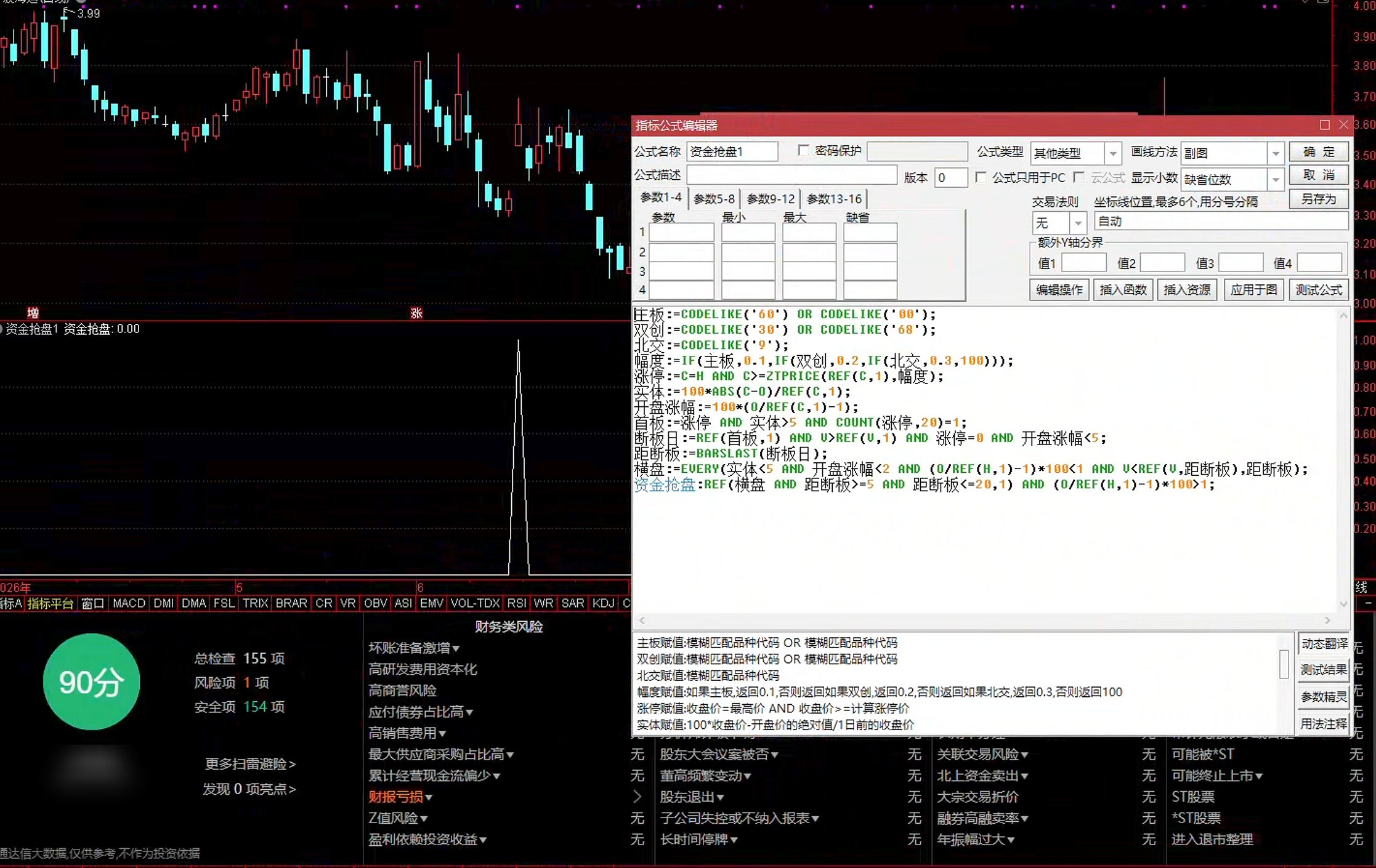Click the formula editor vertical scrollbar
Image resolution: width=1376 pixels, height=868 pixels.
coord(1343,459)
